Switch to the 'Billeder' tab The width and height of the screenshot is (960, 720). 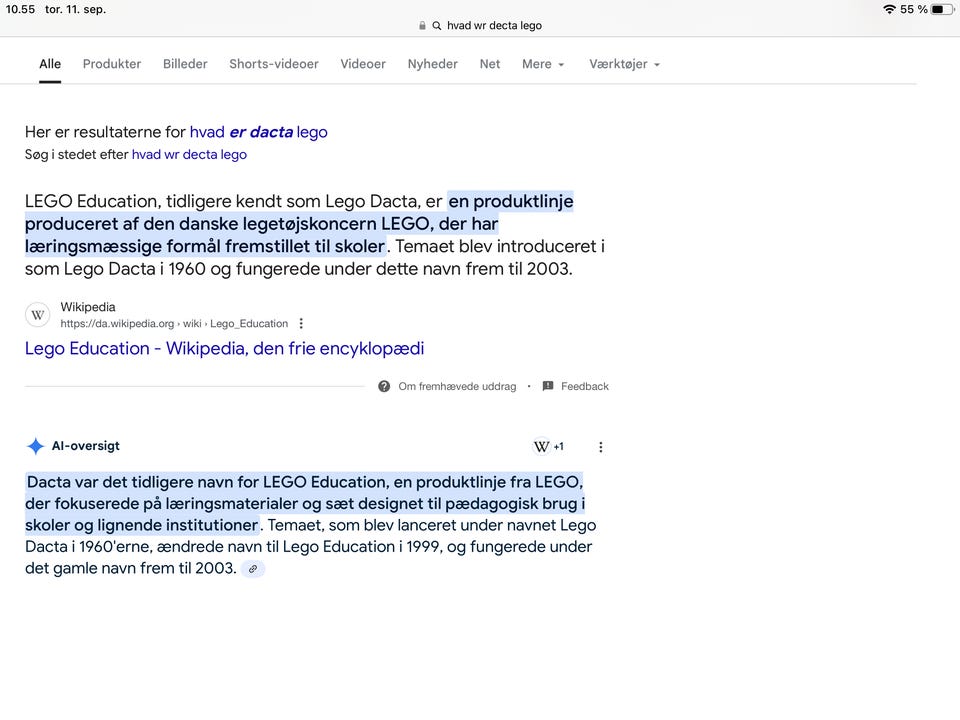(x=185, y=64)
